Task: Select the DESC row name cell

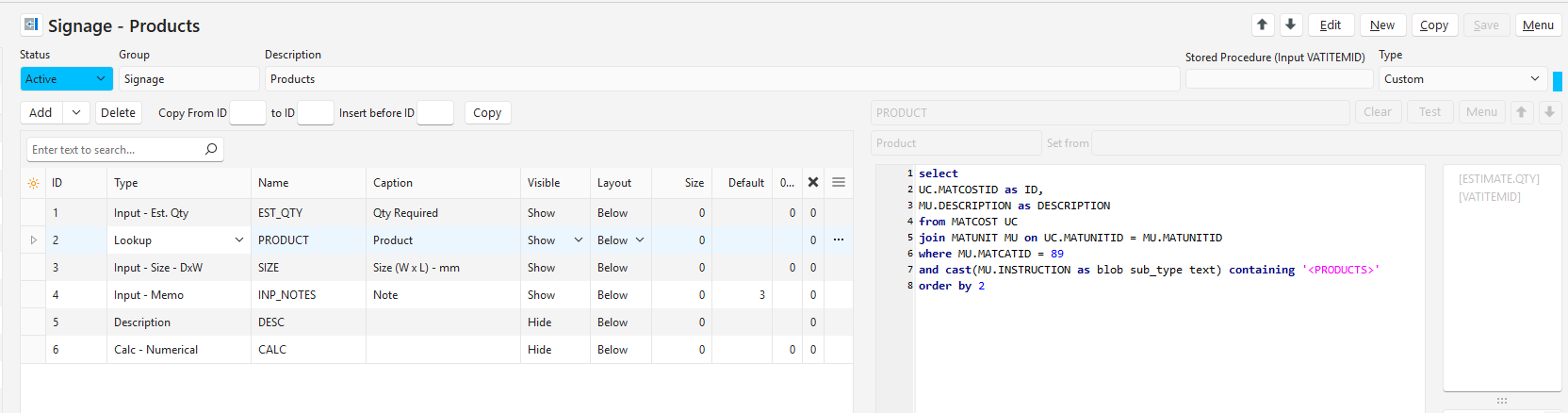Action: pyautogui.click(x=308, y=322)
